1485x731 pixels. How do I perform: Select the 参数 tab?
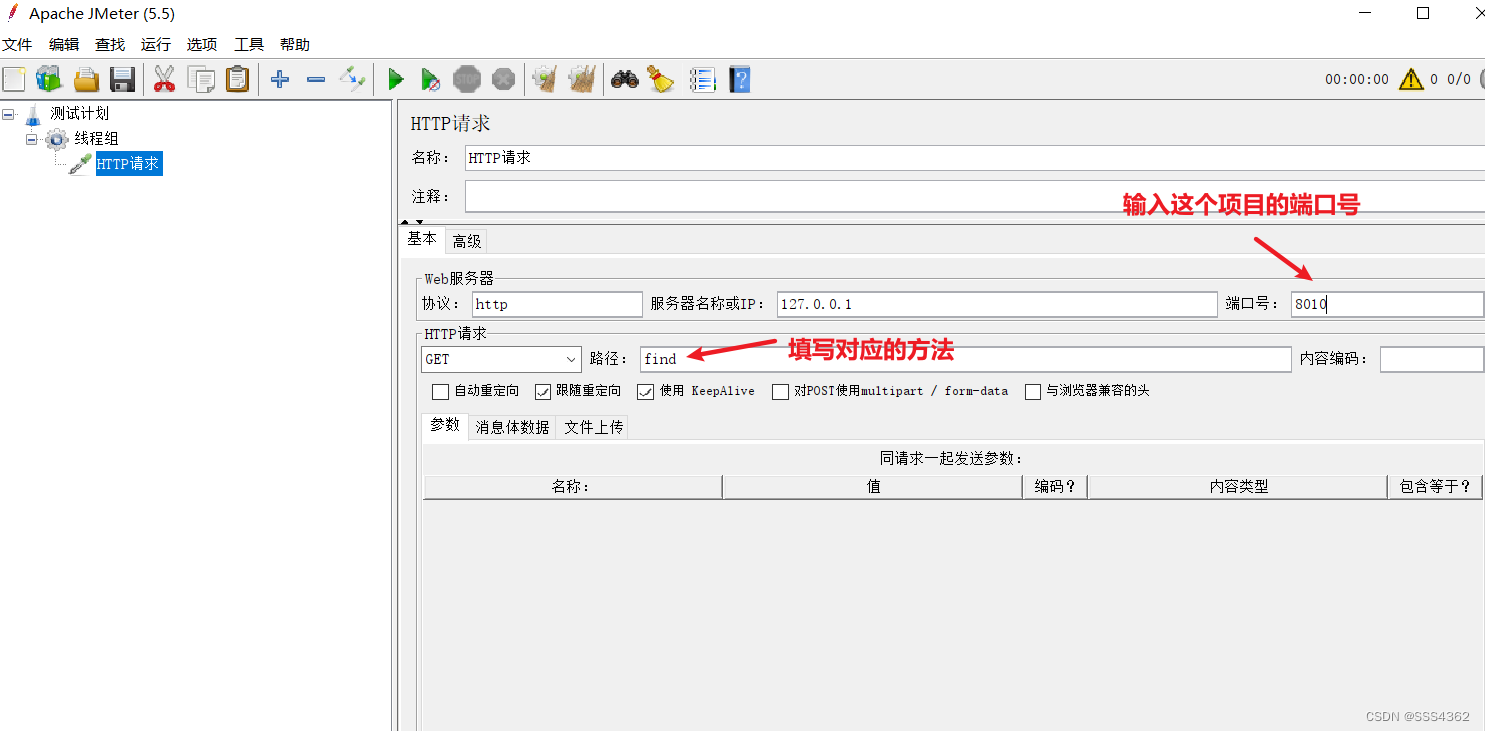click(x=445, y=425)
